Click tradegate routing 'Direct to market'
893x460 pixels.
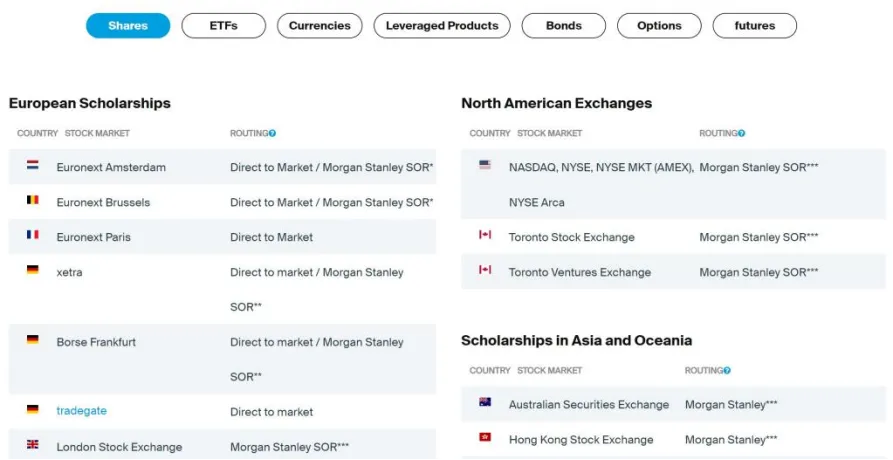(272, 412)
